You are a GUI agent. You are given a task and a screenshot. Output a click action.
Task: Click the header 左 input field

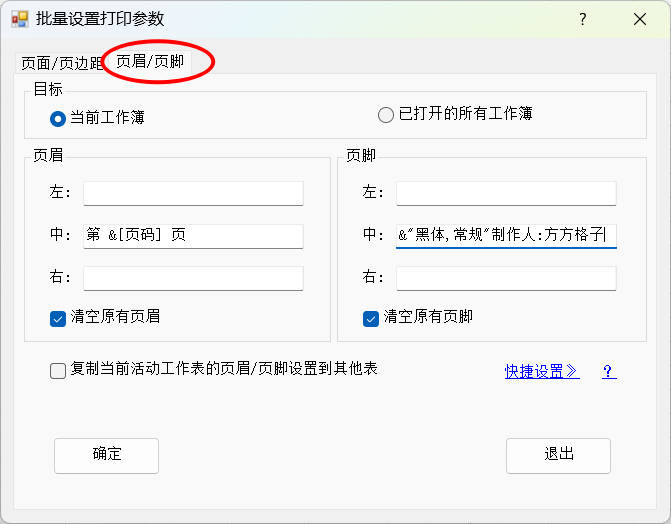193,192
